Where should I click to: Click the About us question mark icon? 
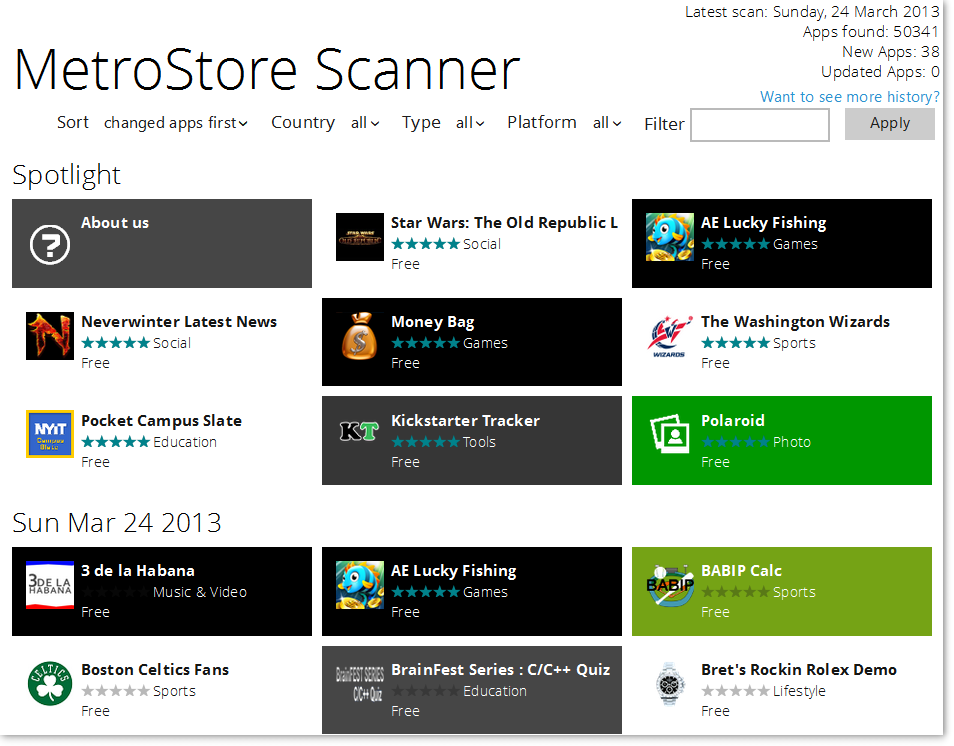(x=50, y=245)
